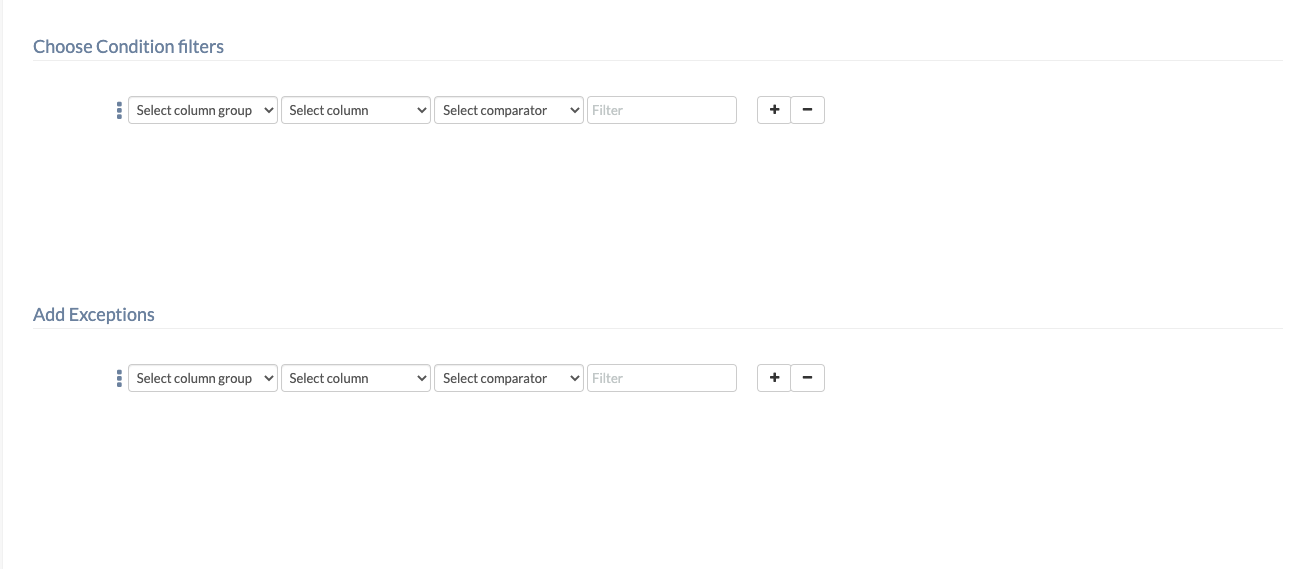
Task: Focus the Filter text field under Add Exceptions
Action: pos(662,378)
